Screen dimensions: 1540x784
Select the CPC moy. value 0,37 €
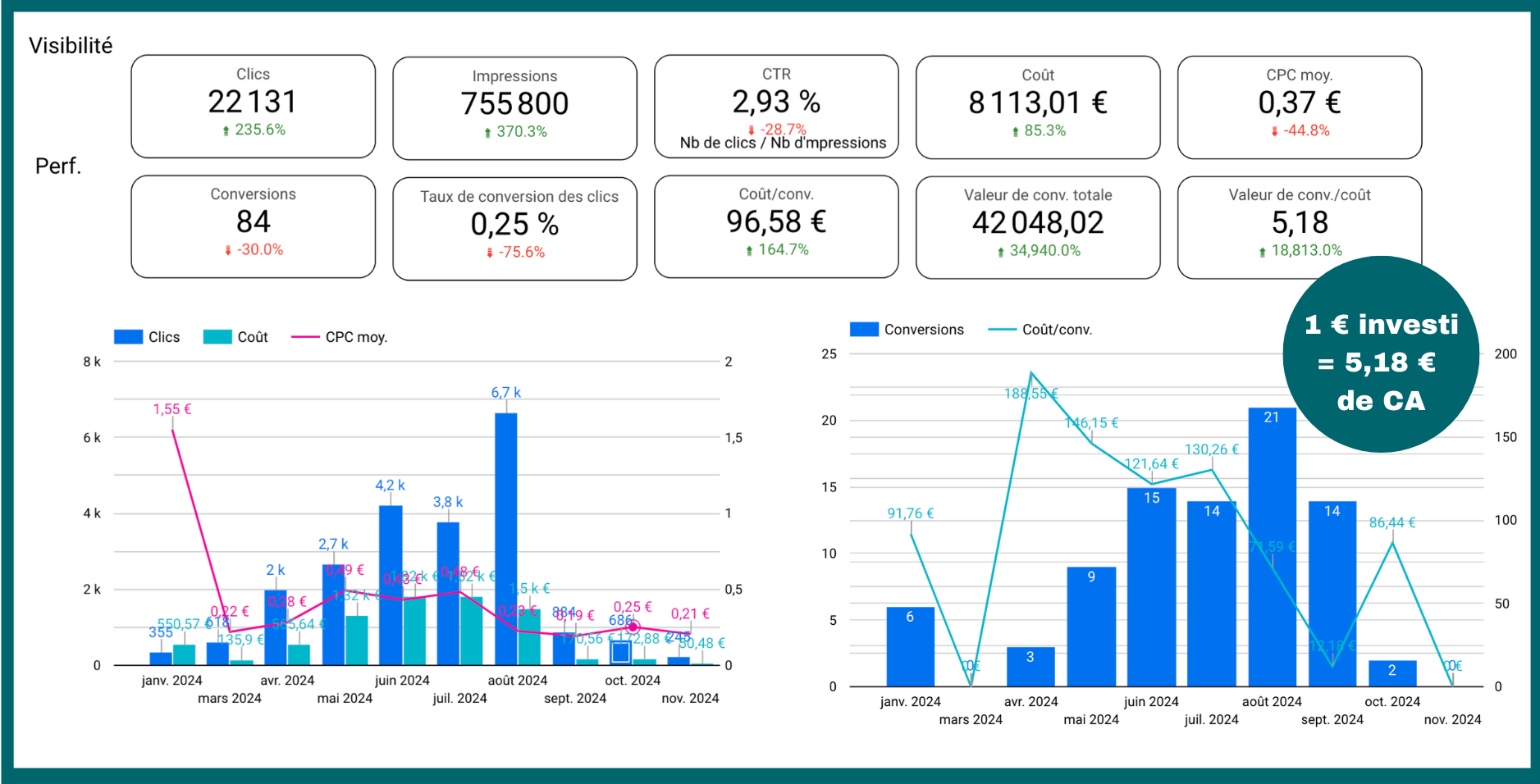tap(1300, 103)
